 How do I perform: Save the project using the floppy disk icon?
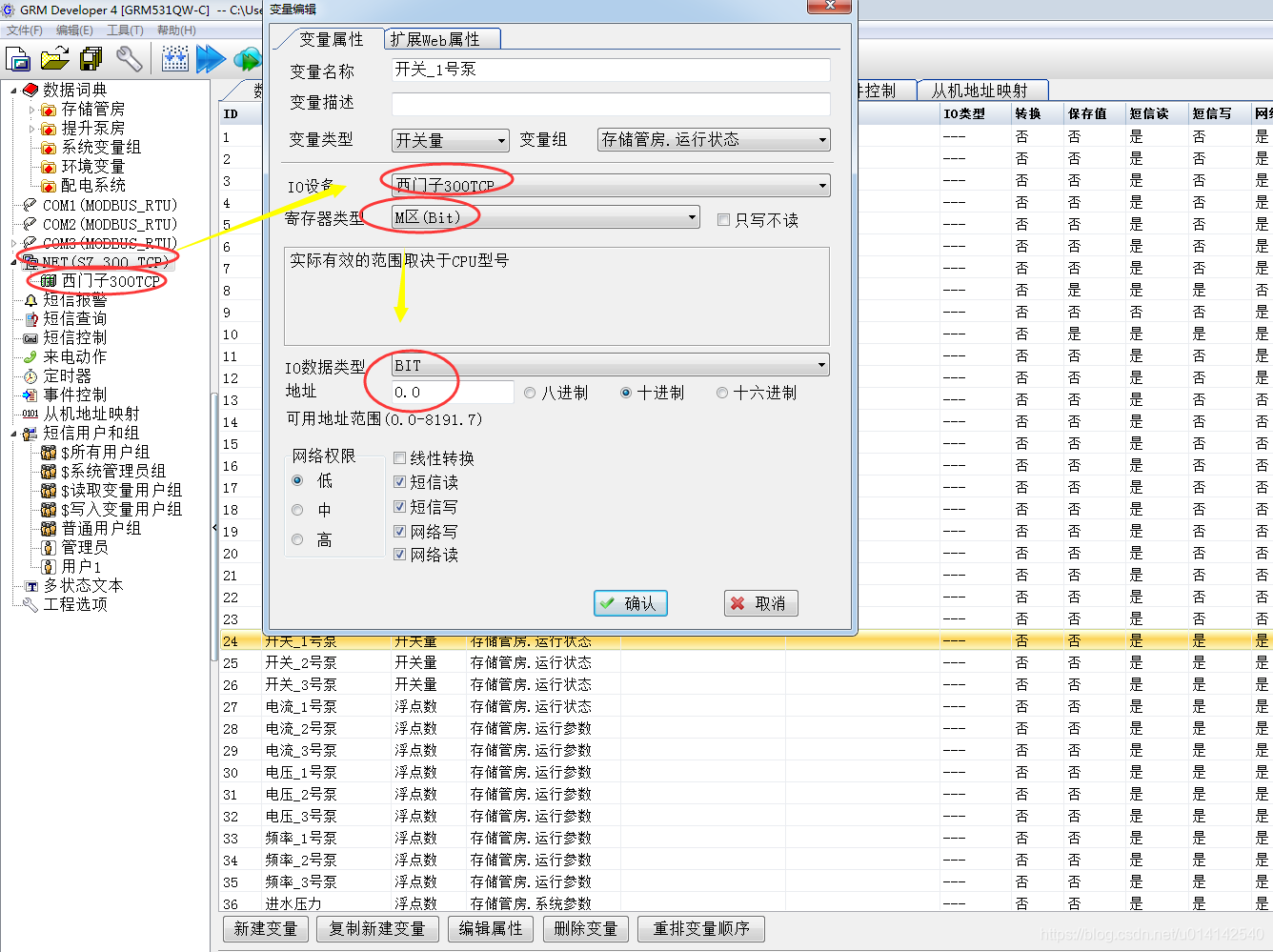pos(91,59)
